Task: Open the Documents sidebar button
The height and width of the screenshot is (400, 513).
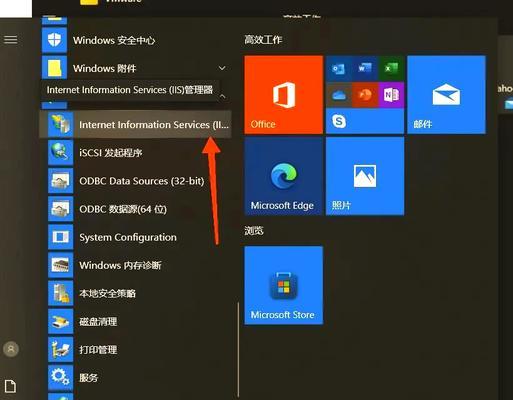Action: point(10,386)
